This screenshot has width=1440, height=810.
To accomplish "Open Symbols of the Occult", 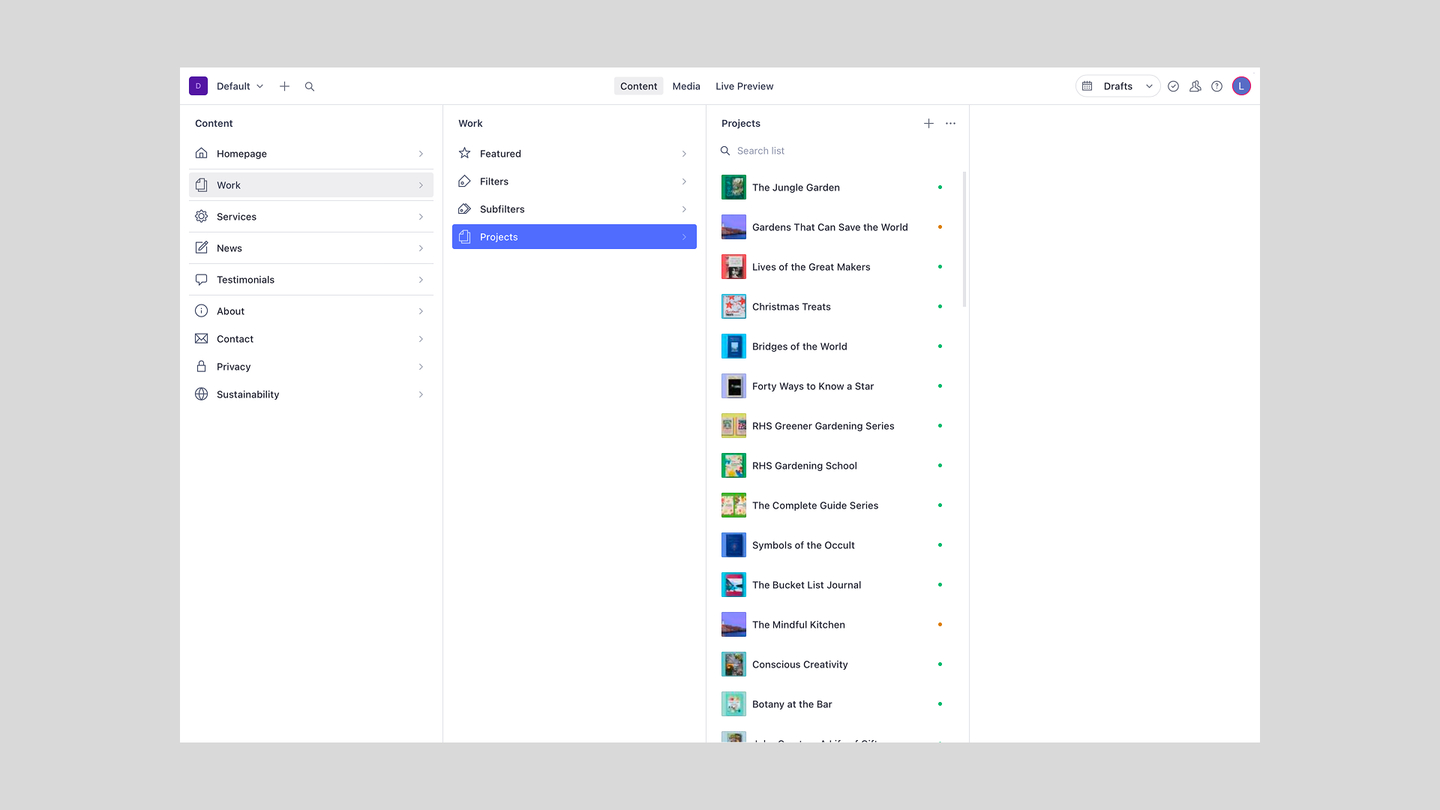I will click(x=836, y=545).
